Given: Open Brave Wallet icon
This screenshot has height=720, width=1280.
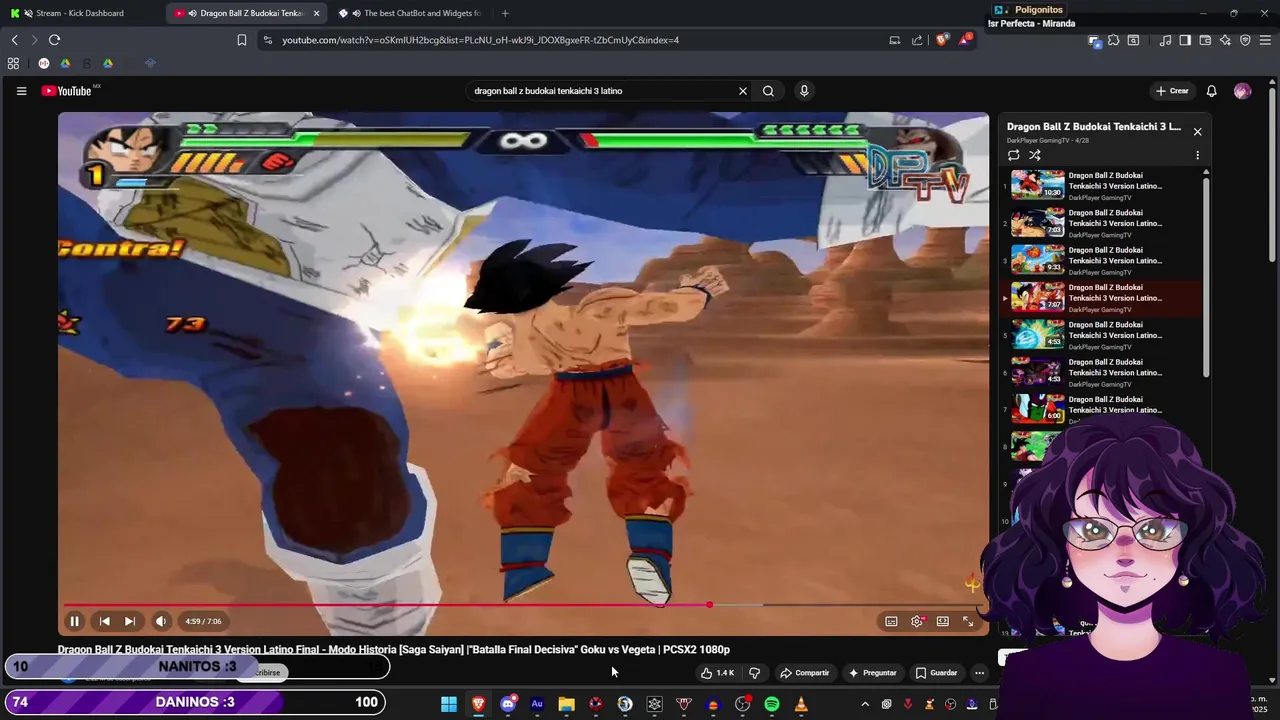Looking at the screenshot, I should 1205,40.
